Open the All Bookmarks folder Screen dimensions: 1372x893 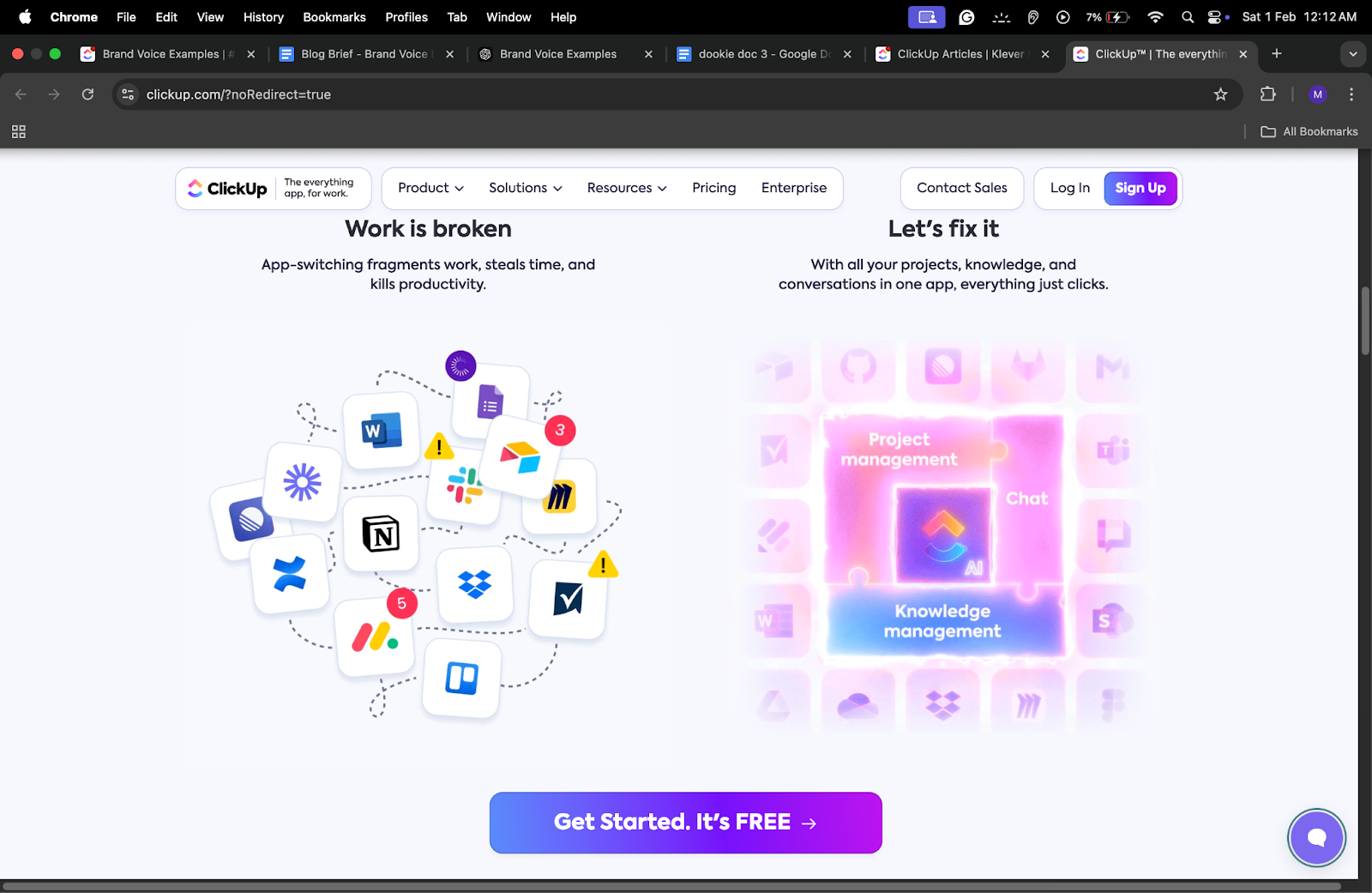(1309, 131)
